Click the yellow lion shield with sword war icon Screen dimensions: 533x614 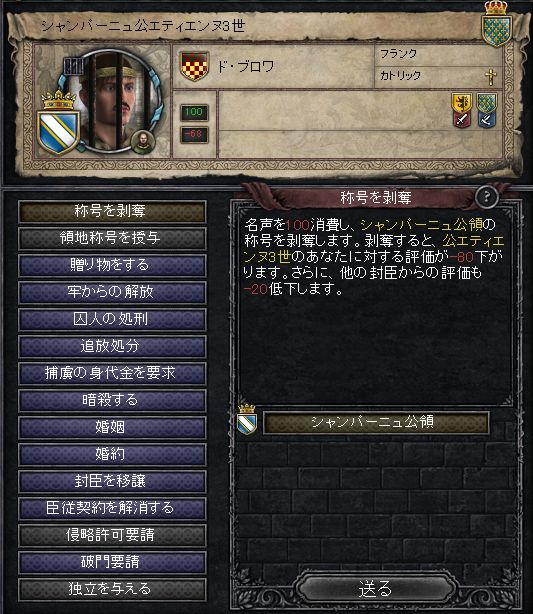(462, 110)
